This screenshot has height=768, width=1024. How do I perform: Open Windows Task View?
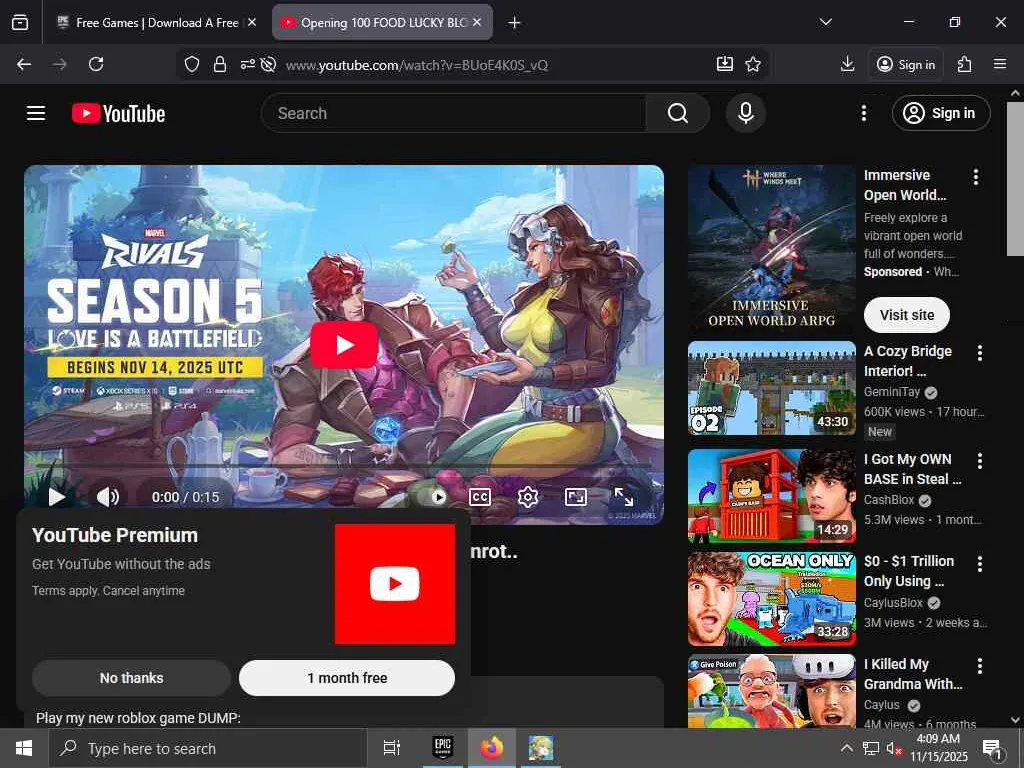[x=392, y=748]
